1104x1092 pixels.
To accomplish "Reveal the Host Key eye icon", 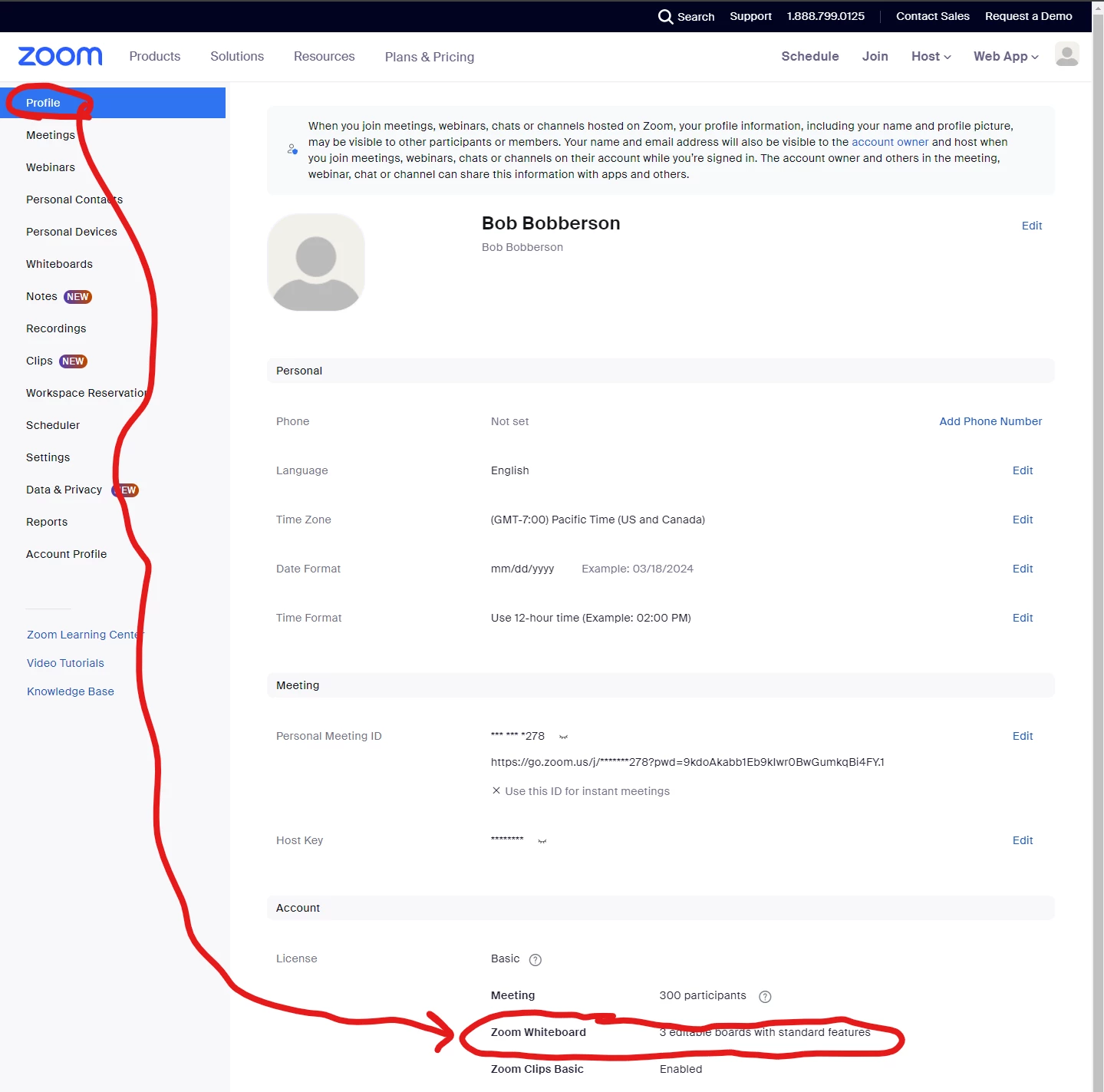I will point(542,841).
